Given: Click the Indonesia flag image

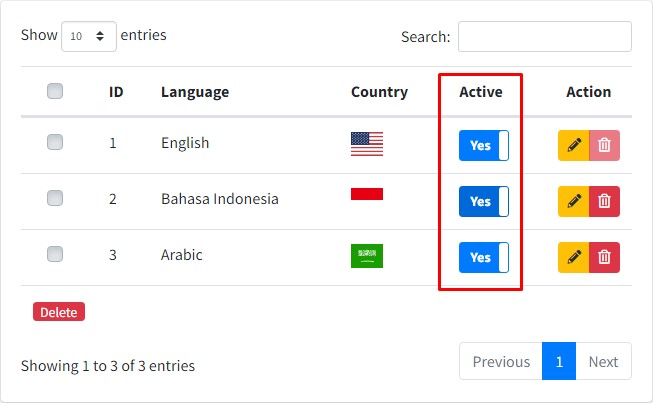Looking at the screenshot, I should [x=367, y=194].
